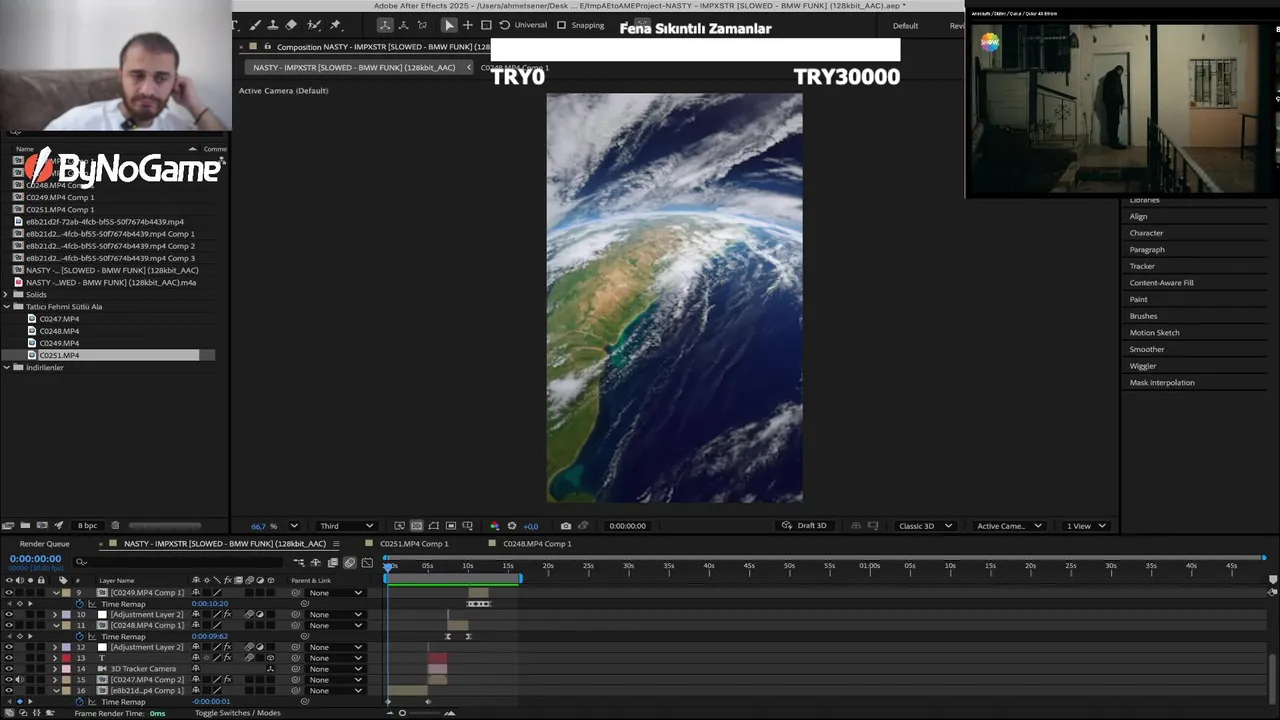Open the channel and color management icon
The image size is (1280, 720).
tap(494, 526)
